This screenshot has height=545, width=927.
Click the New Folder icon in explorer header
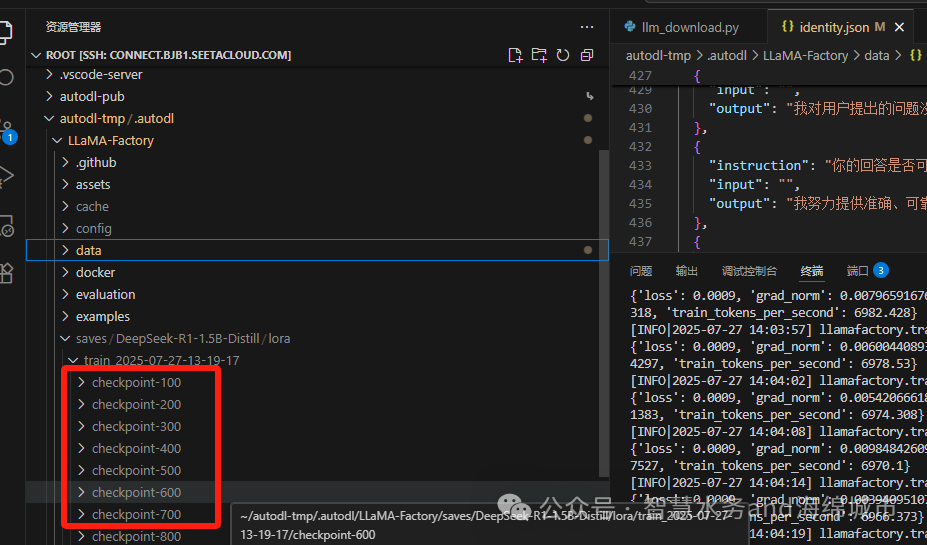pos(539,55)
